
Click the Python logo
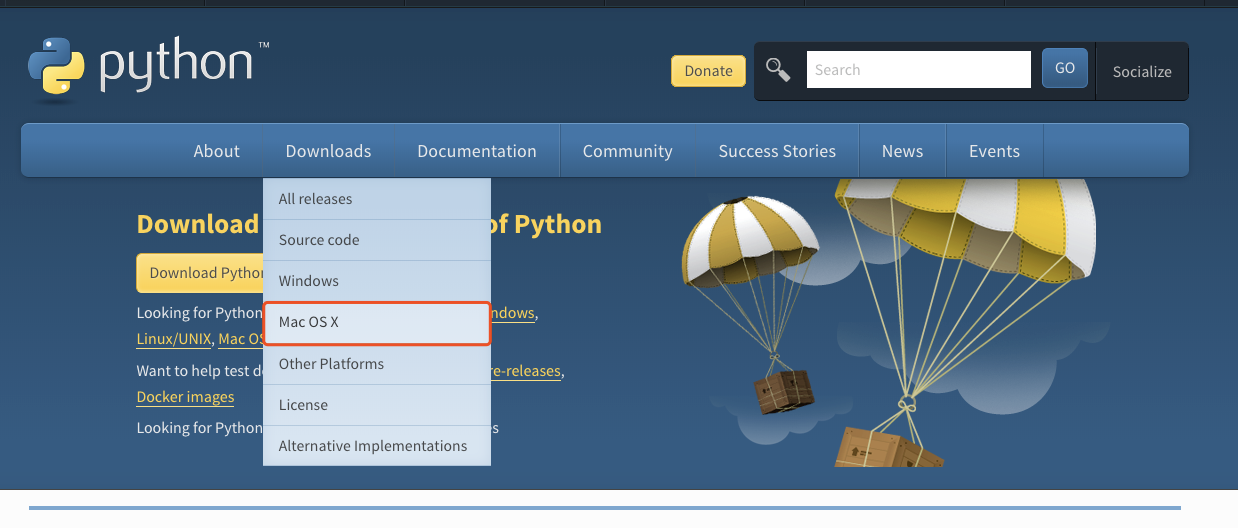pyautogui.click(x=148, y=69)
